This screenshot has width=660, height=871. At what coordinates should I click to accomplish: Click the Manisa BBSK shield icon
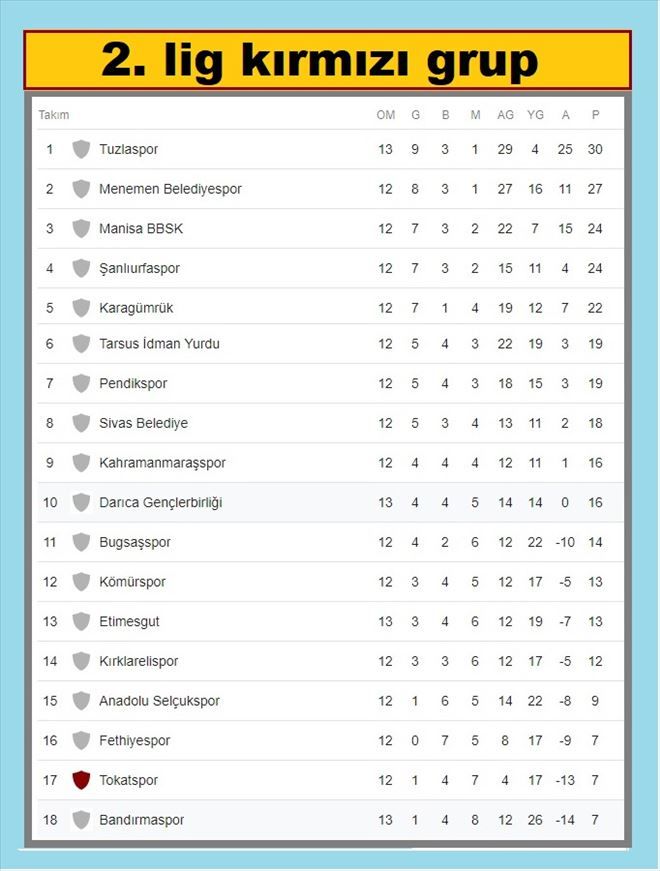(x=81, y=228)
